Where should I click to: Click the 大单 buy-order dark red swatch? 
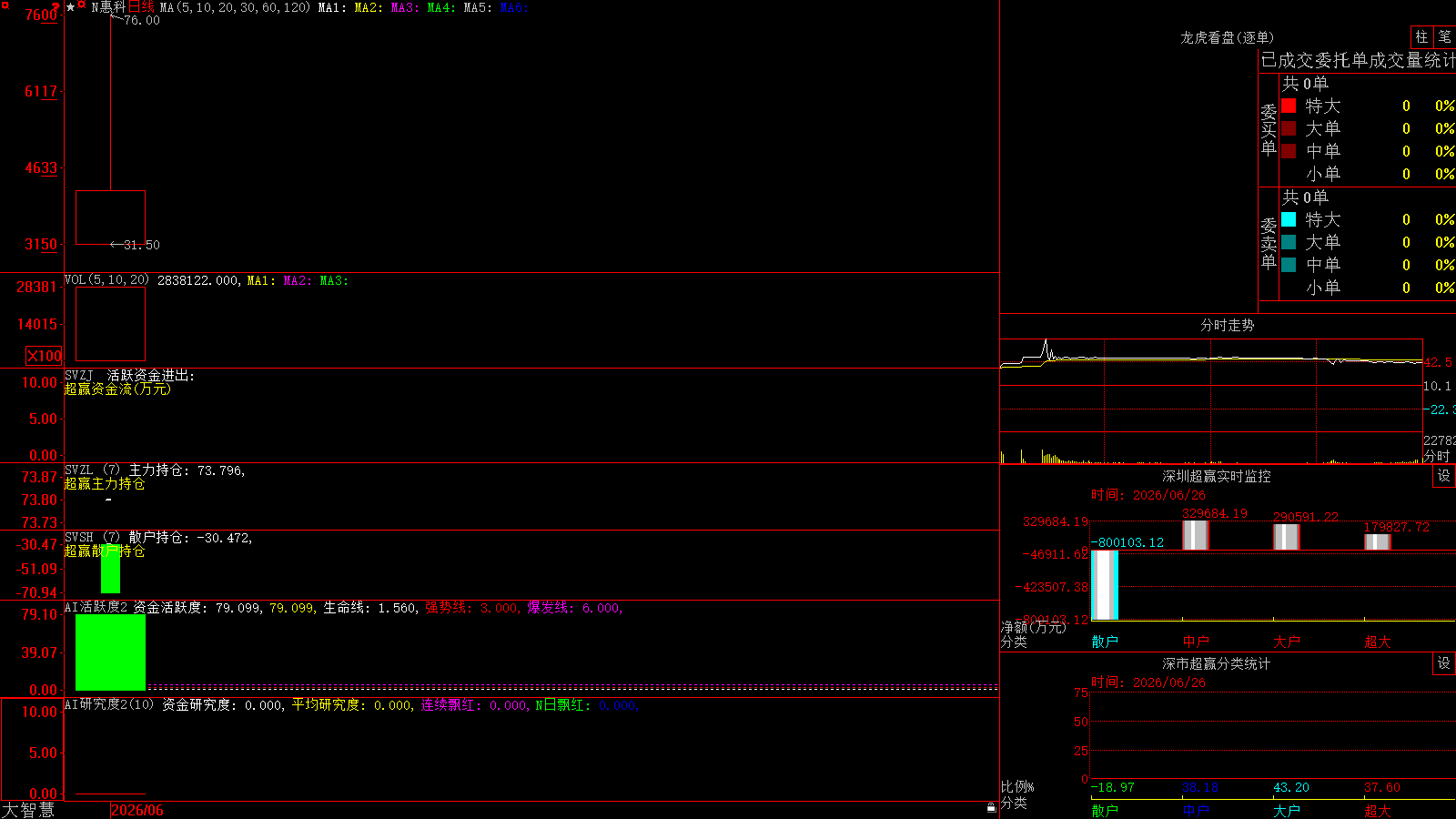coord(1289,128)
